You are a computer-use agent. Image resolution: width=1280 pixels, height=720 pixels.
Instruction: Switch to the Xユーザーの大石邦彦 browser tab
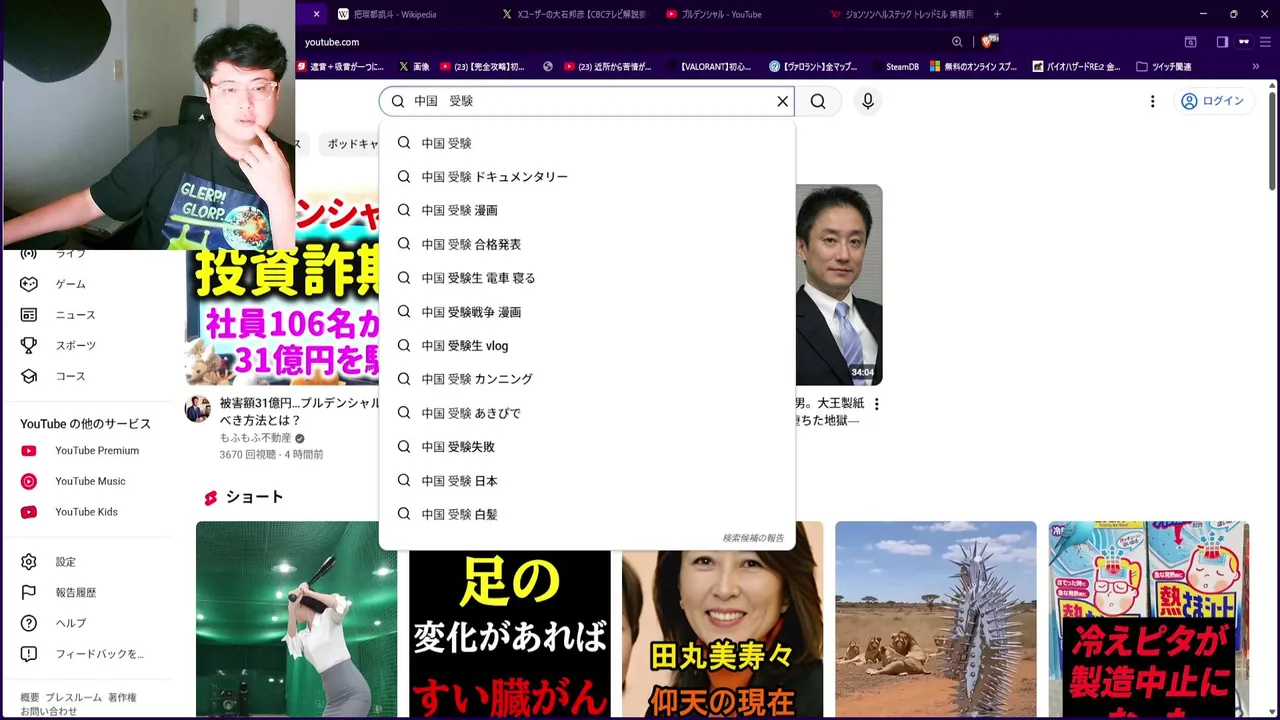(x=575, y=14)
